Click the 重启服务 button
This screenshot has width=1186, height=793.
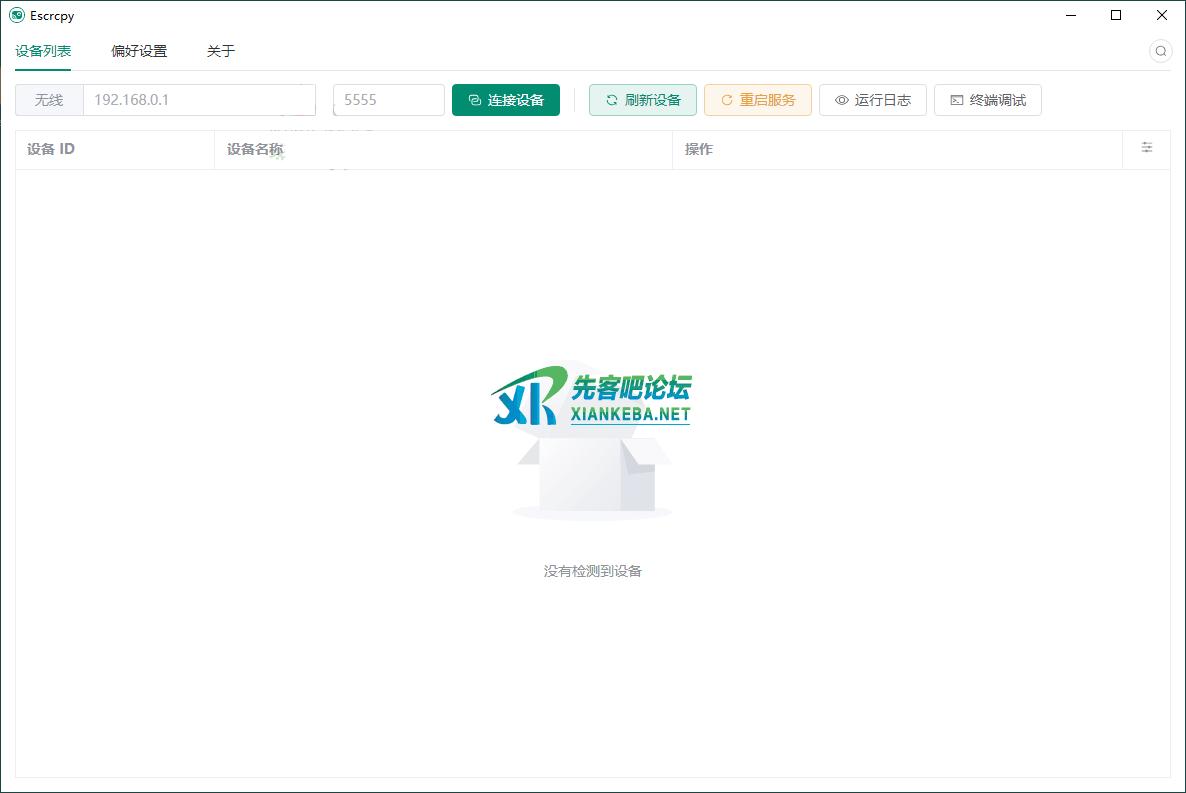757,99
